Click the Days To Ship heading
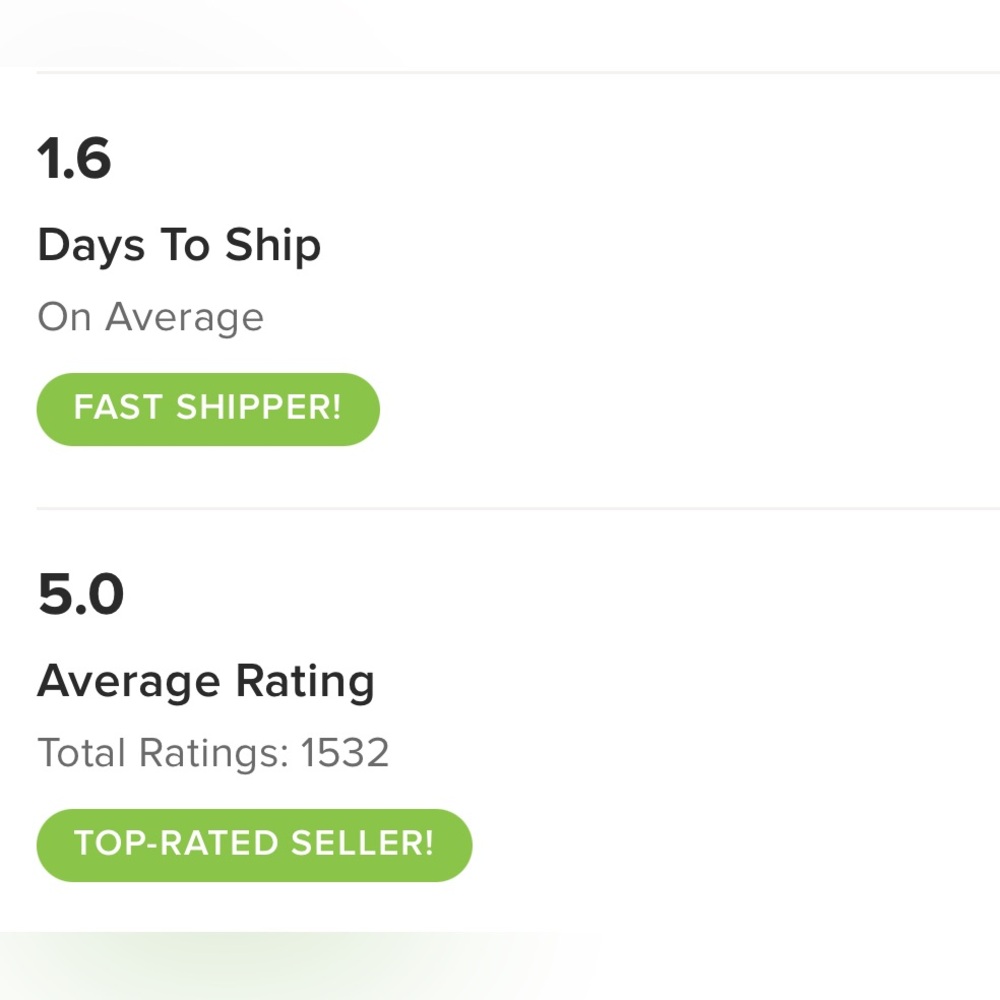 coord(179,245)
